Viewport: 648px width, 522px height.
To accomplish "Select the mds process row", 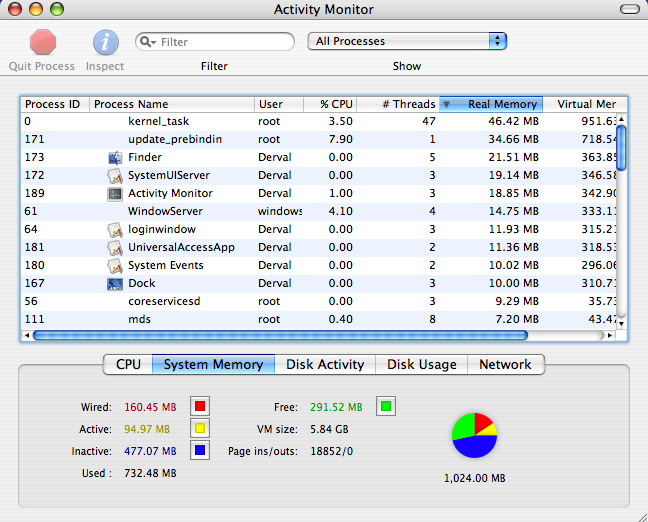I will [x=319, y=319].
